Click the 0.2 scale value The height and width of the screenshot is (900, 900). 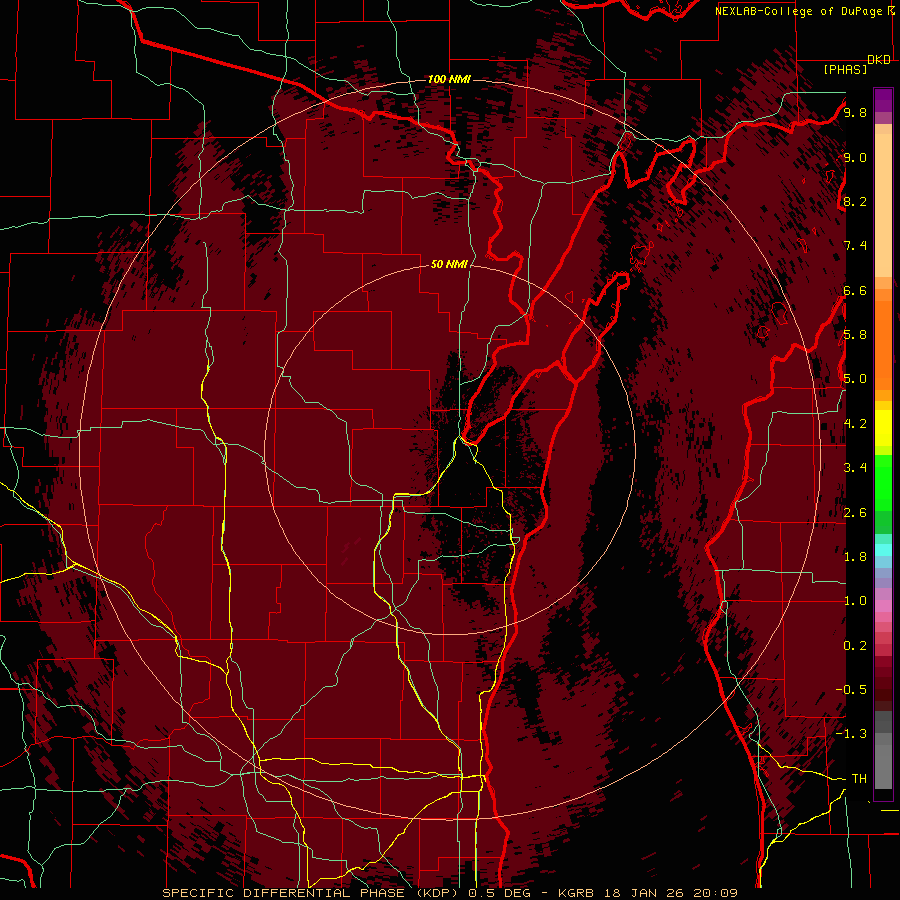(x=855, y=646)
